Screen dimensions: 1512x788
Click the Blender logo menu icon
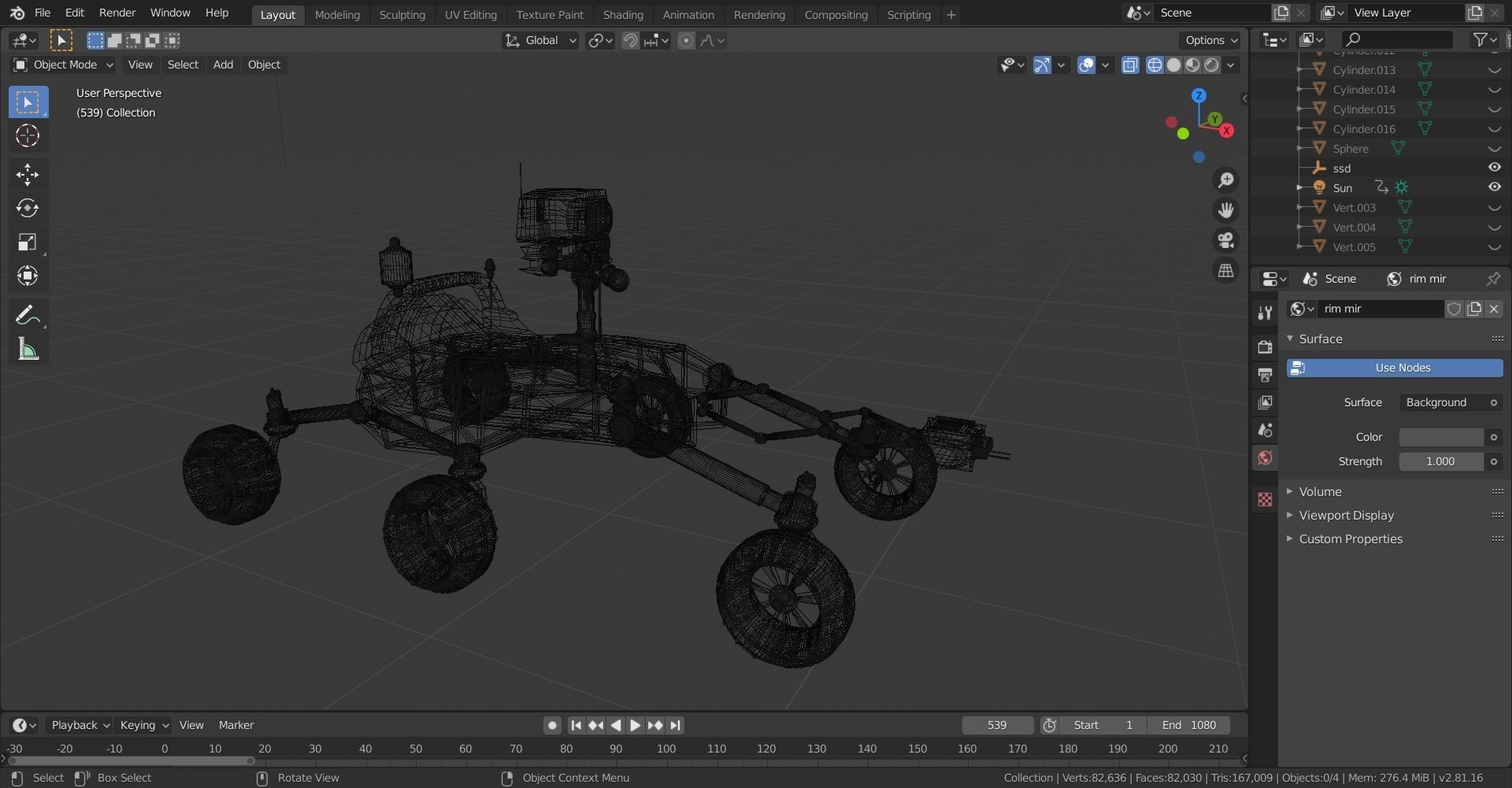[17, 13]
